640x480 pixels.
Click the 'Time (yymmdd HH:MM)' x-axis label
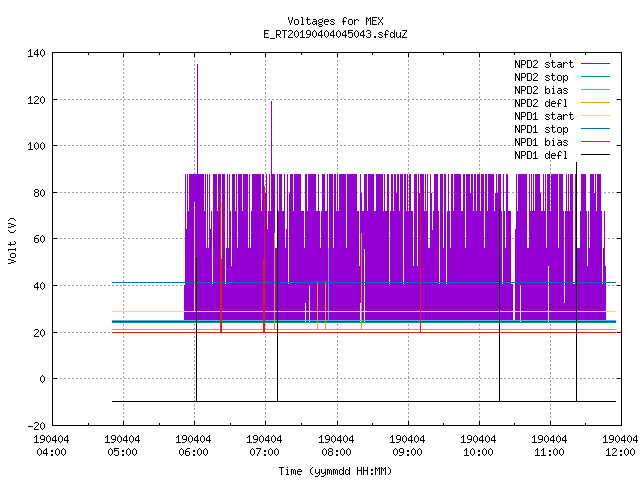pos(335,471)
